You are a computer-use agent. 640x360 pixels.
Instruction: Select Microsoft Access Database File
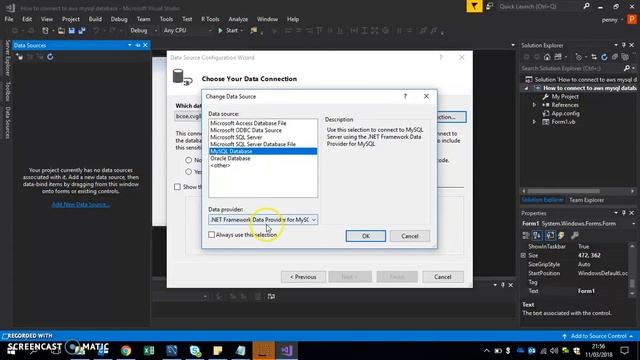point(248,123)
